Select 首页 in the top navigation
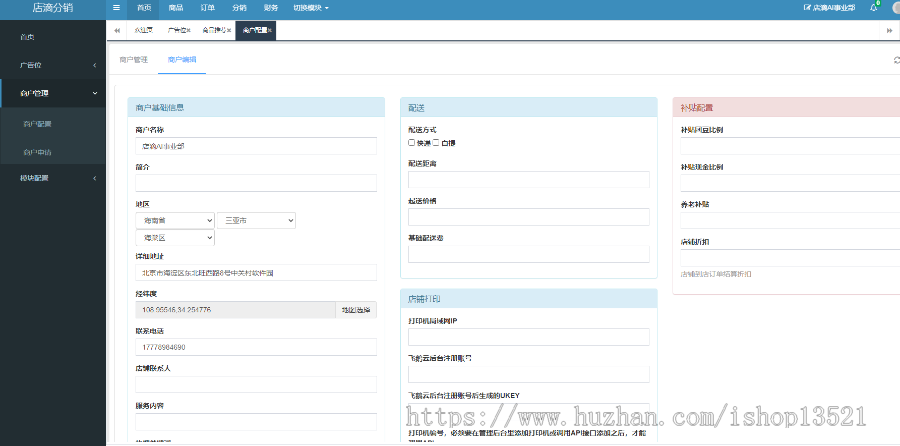Viewport: 900px width, 446px height. [144, 8]
